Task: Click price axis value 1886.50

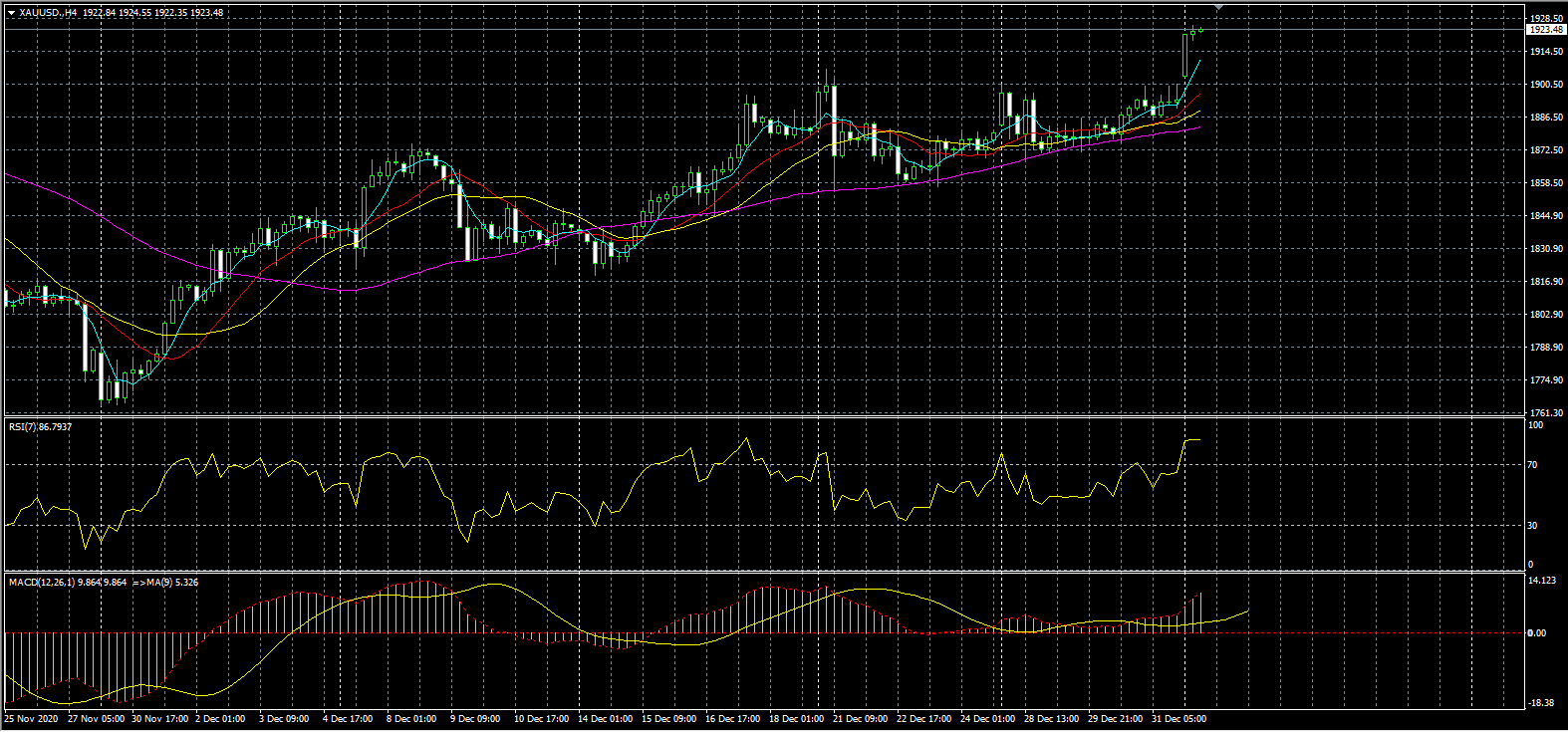Action: point(1546,118)
